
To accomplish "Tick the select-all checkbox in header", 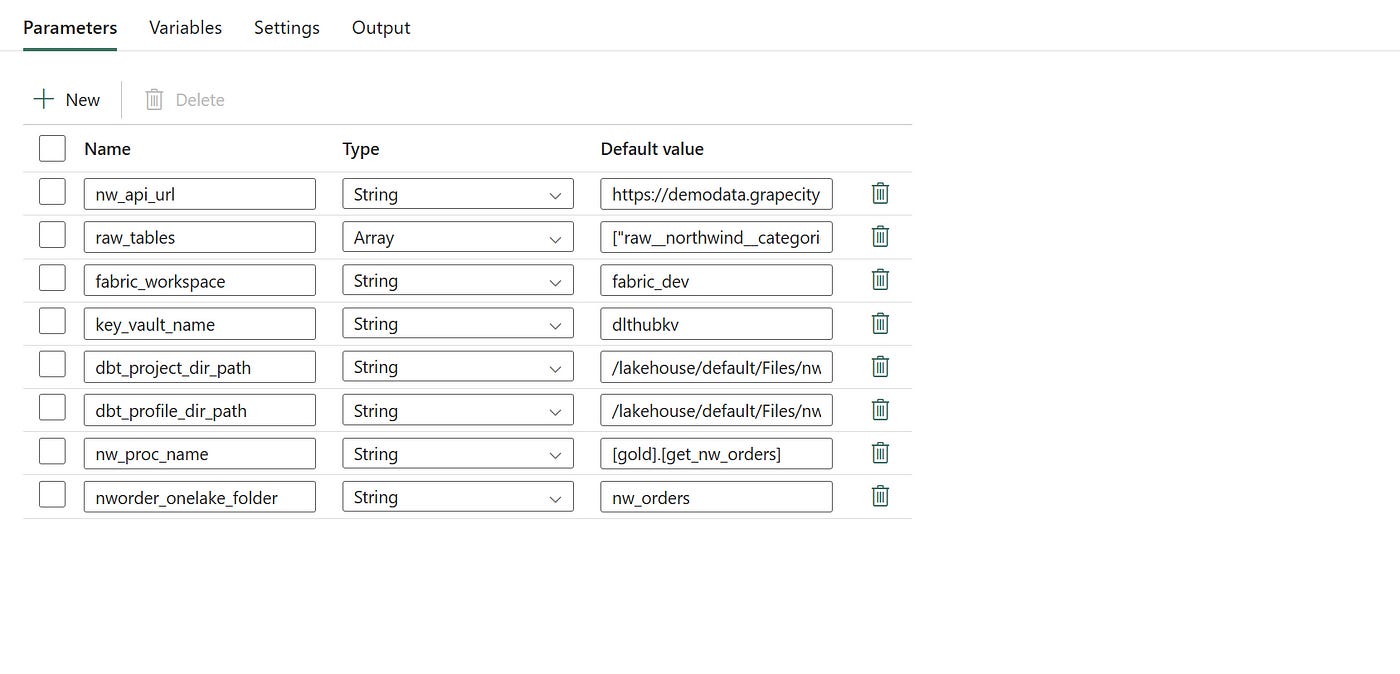I will click(52, 149).
